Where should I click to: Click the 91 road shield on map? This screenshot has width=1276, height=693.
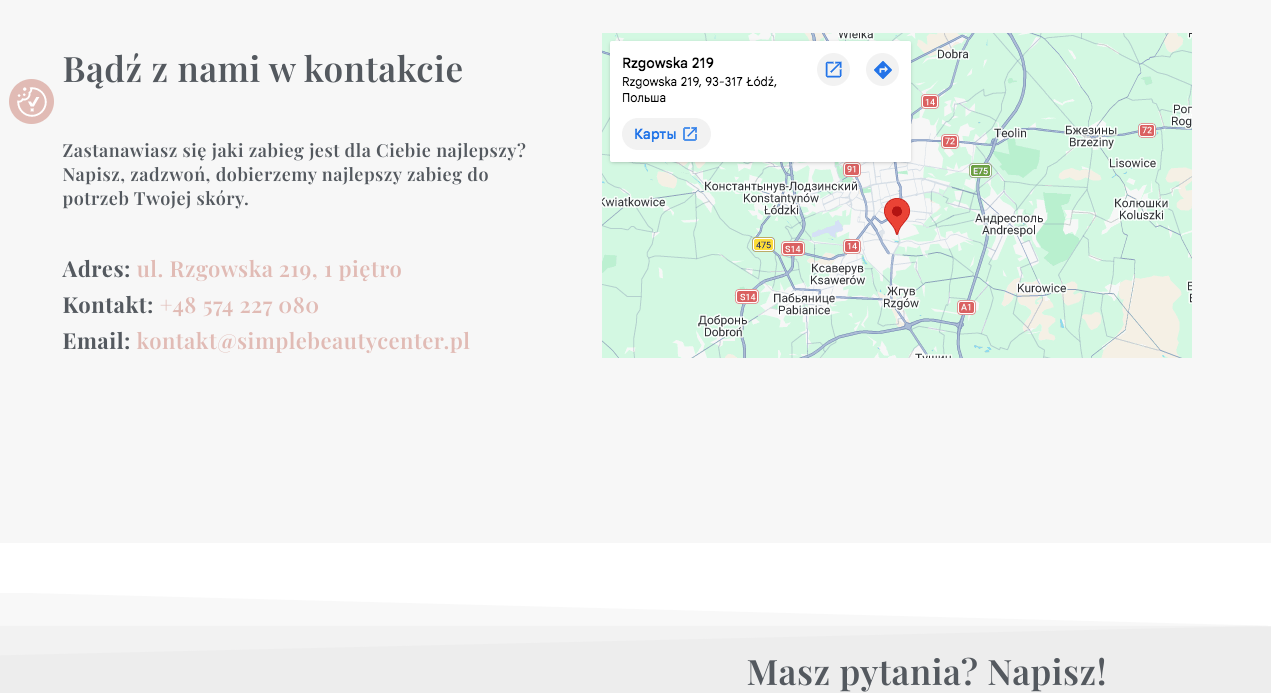click(x=851, y=170)
